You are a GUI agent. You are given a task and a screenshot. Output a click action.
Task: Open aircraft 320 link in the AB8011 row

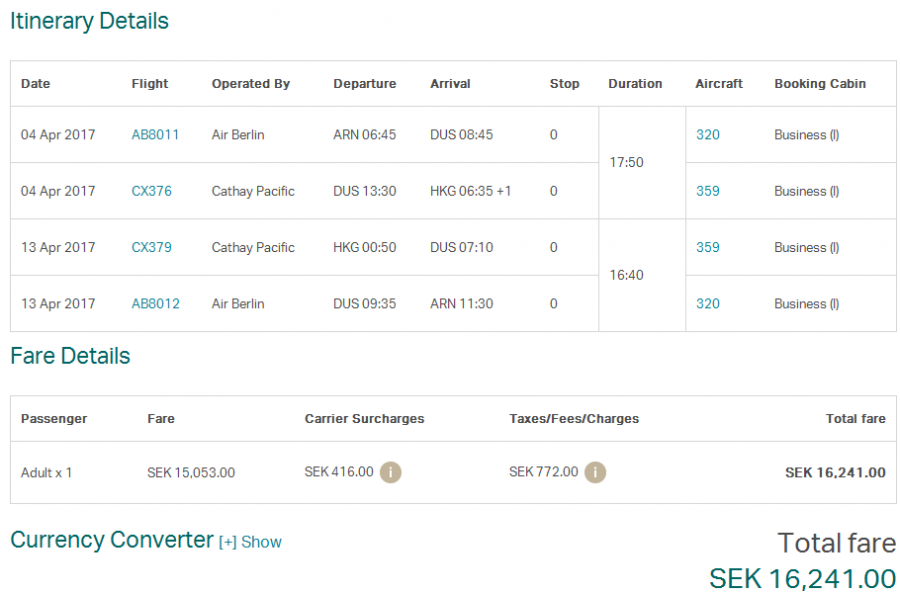[x=707, y=135]
